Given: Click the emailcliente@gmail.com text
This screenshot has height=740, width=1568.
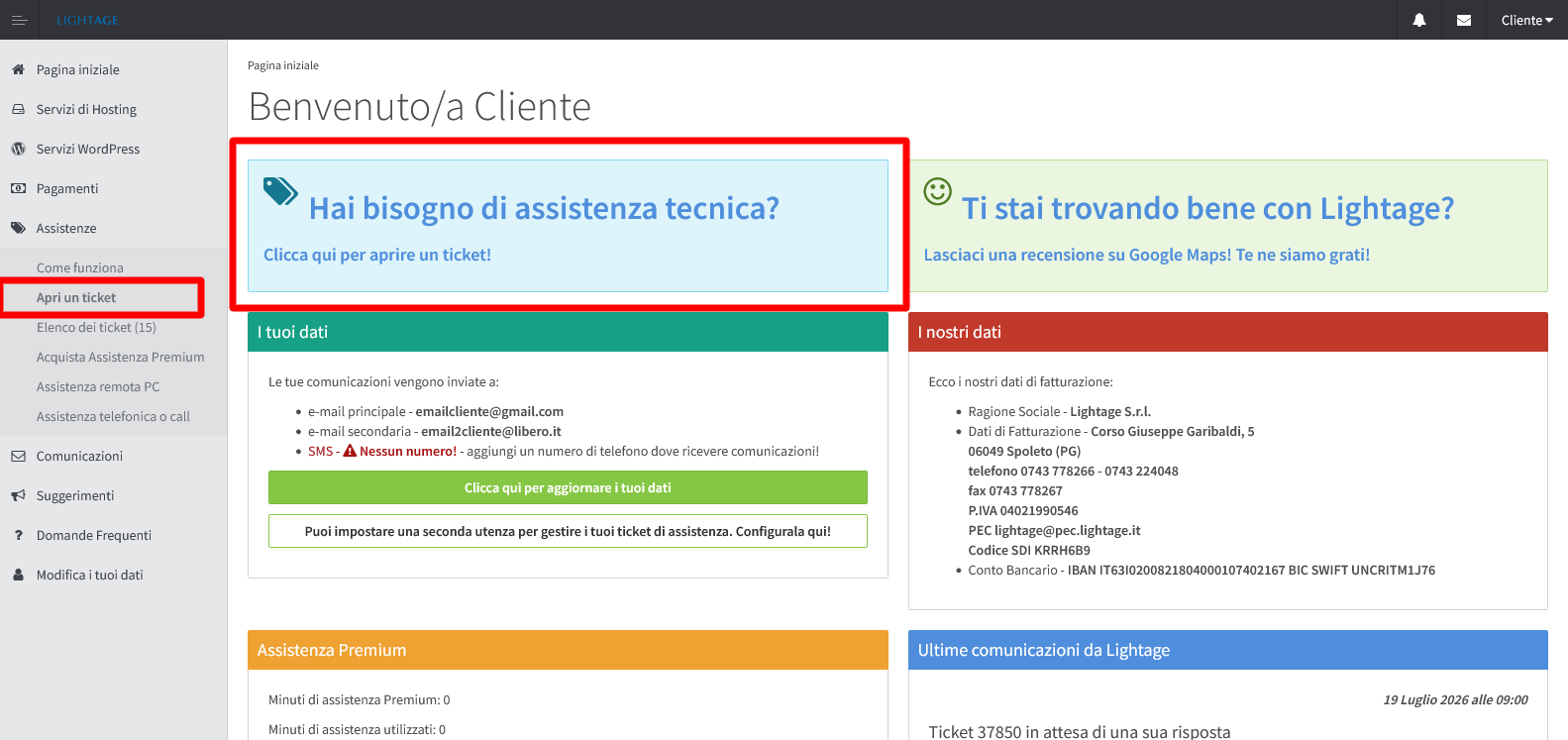Looking at the screenshot, I should (489, 411).
